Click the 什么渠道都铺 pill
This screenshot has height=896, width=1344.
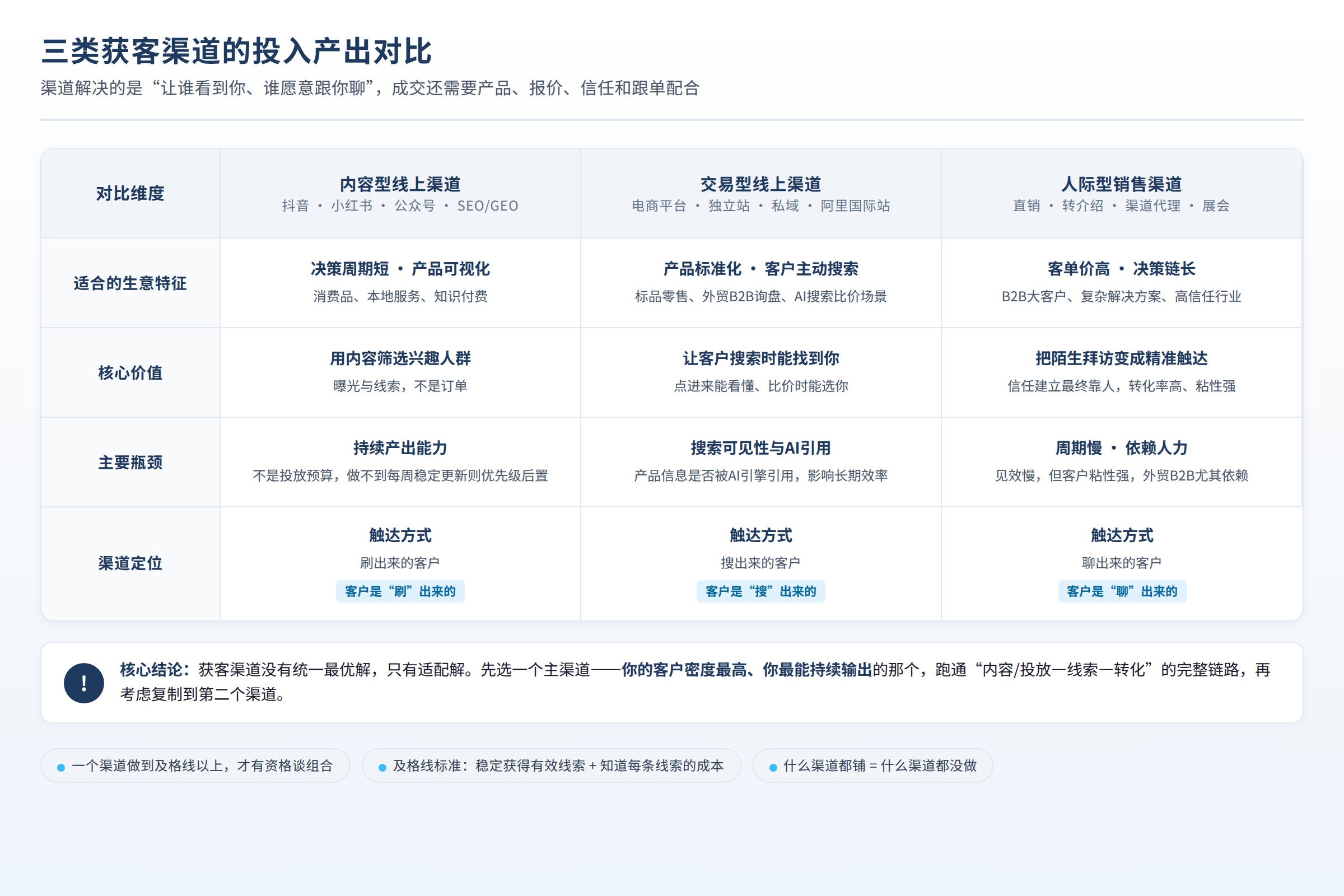pyautogui.click(x=872, y=766)
